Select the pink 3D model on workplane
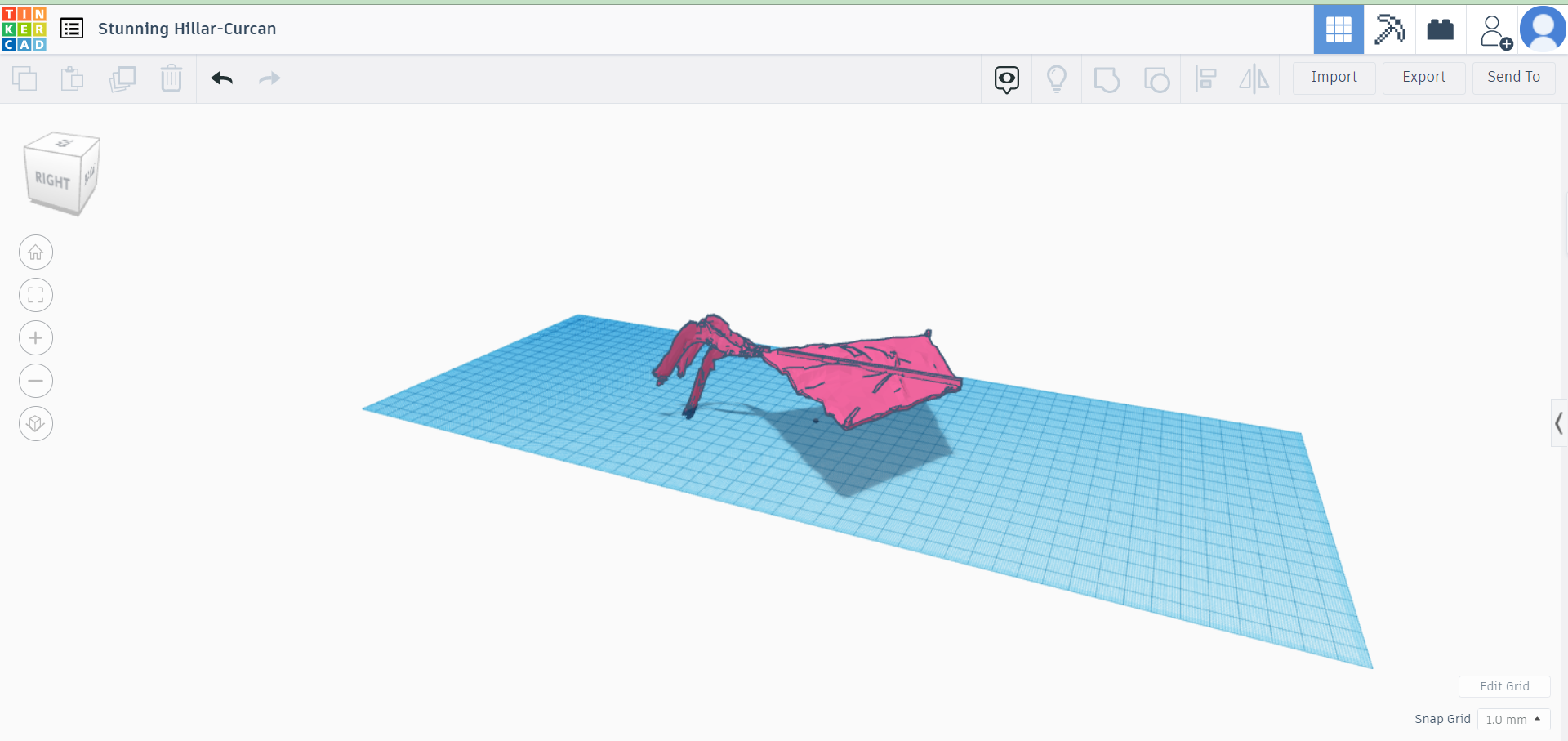This screenshot has height=741, width=1568. point(866,377)
